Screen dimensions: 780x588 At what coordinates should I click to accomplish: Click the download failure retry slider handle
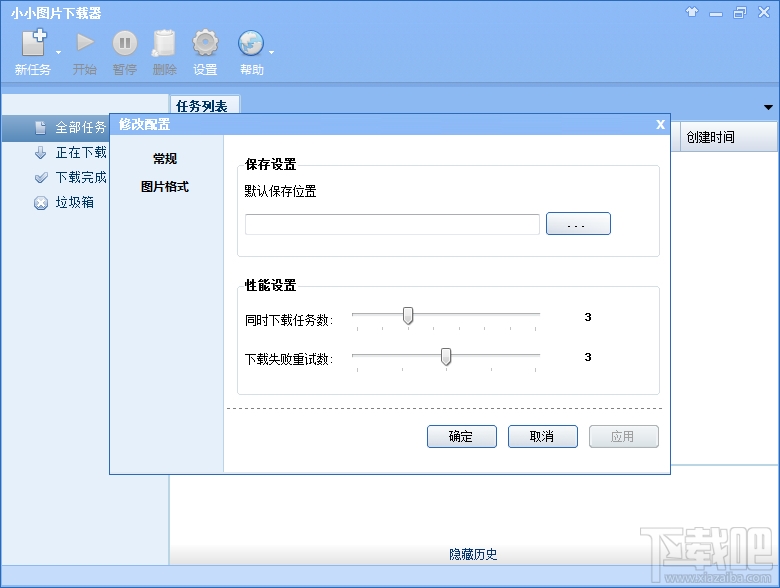tap(446, 356)
